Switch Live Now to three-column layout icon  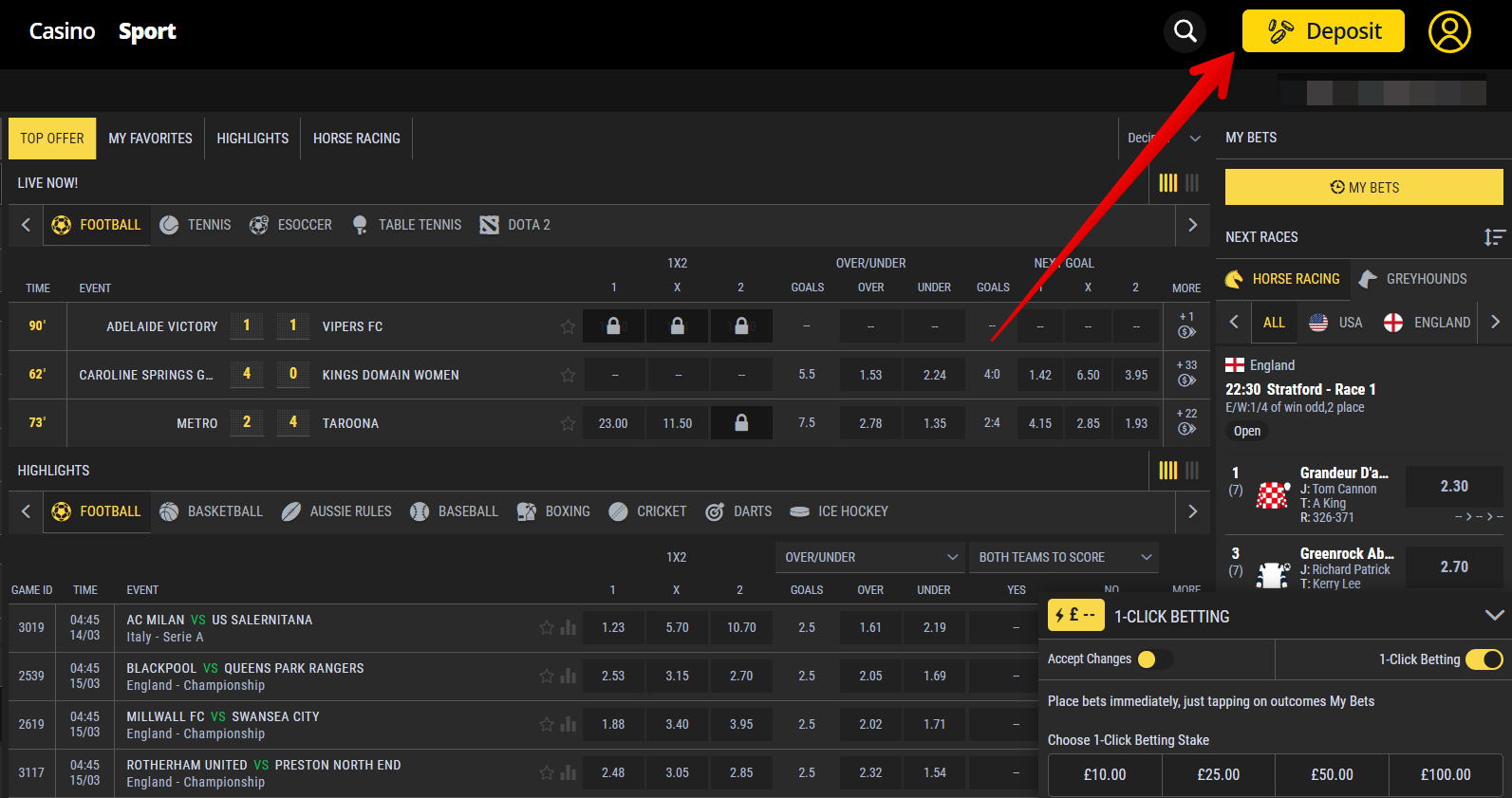pos(1192,182)
